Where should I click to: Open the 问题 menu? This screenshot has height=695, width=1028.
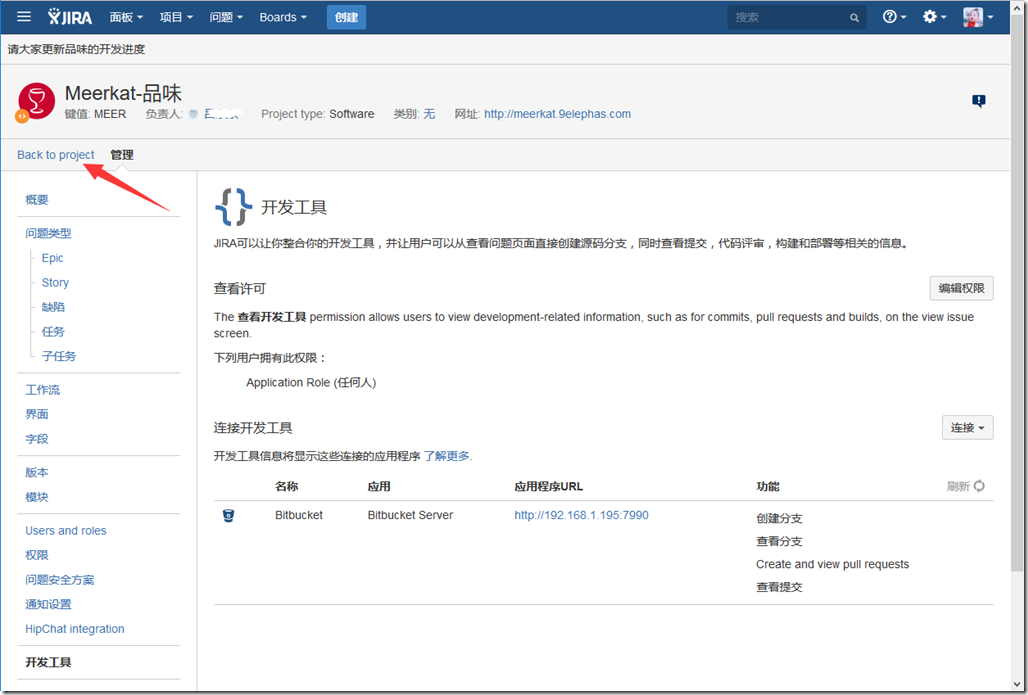click(226, 17)
